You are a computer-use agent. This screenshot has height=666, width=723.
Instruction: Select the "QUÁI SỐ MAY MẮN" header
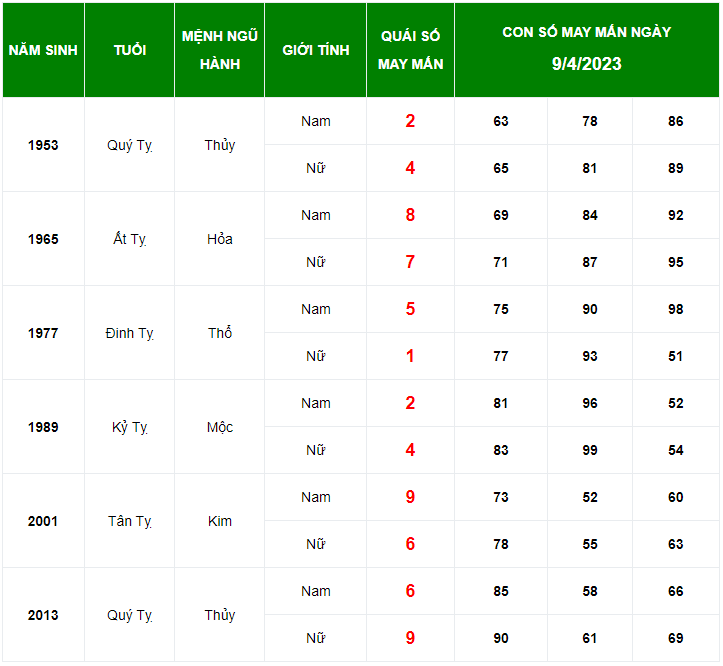pos(411,50)
